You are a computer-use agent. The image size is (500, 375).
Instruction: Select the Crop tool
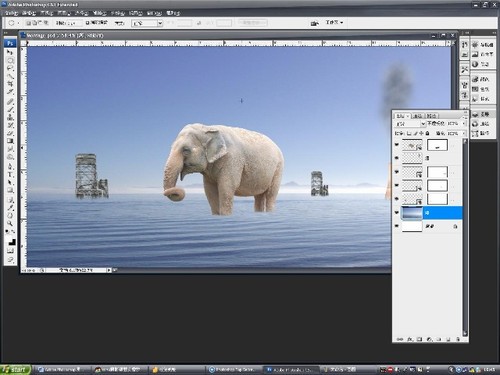(x=10, y=85)
